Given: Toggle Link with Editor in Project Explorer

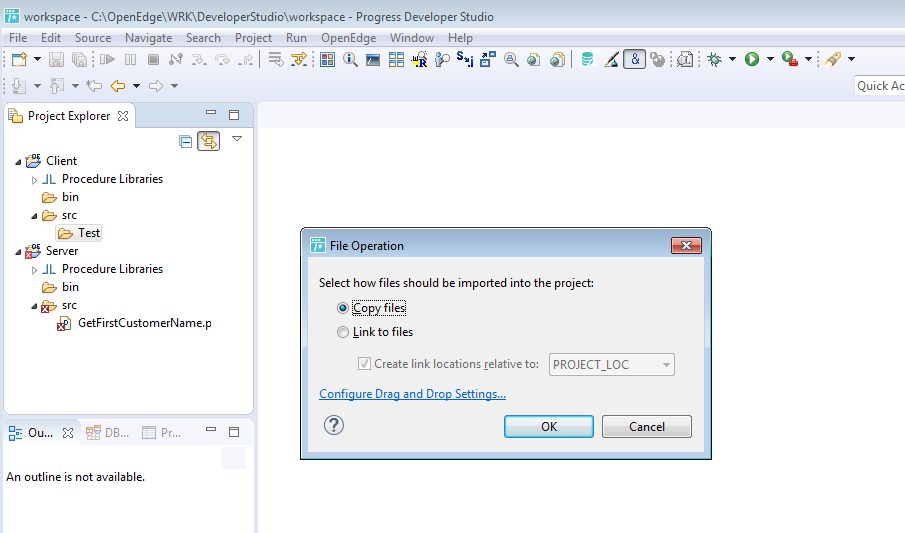Looking at the screenshot, I should 208,141.
